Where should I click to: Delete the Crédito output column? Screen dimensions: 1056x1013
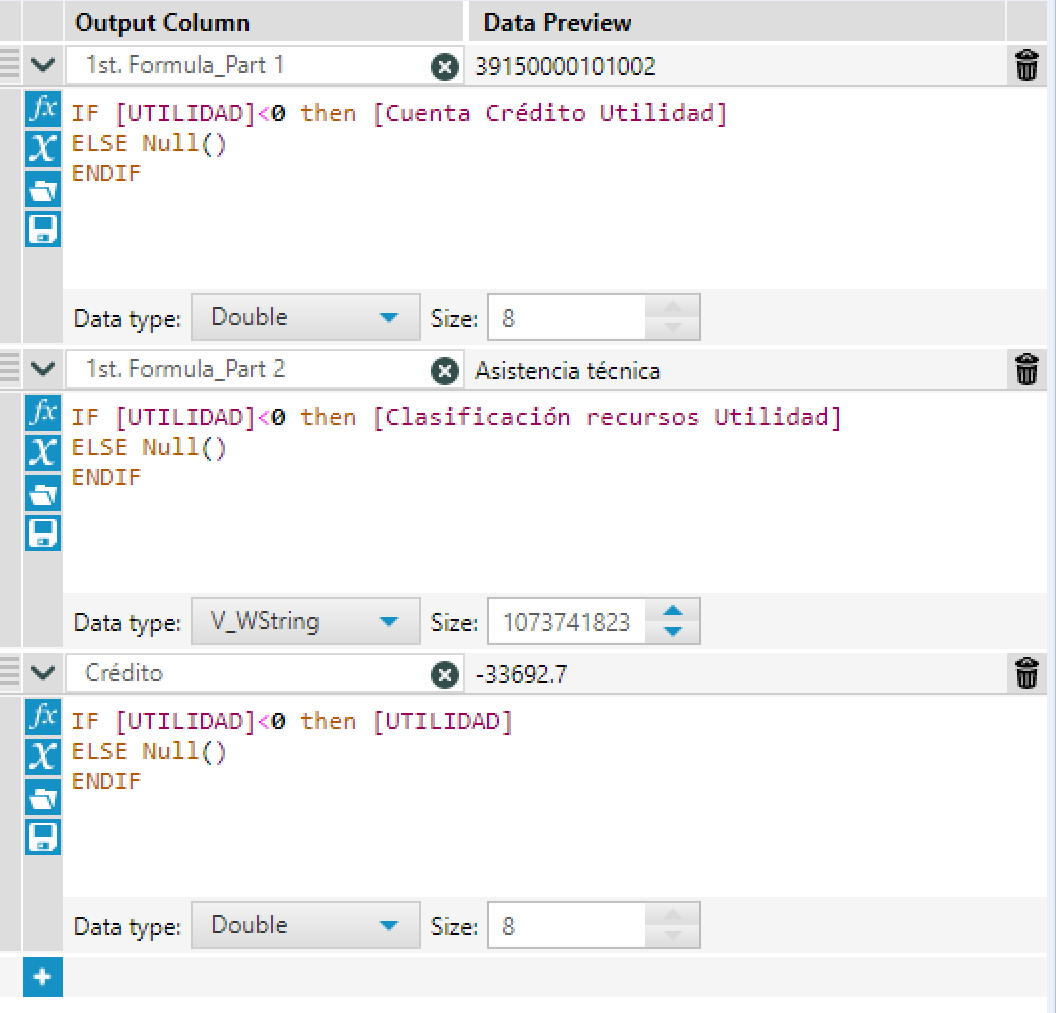pos(1026,673)
